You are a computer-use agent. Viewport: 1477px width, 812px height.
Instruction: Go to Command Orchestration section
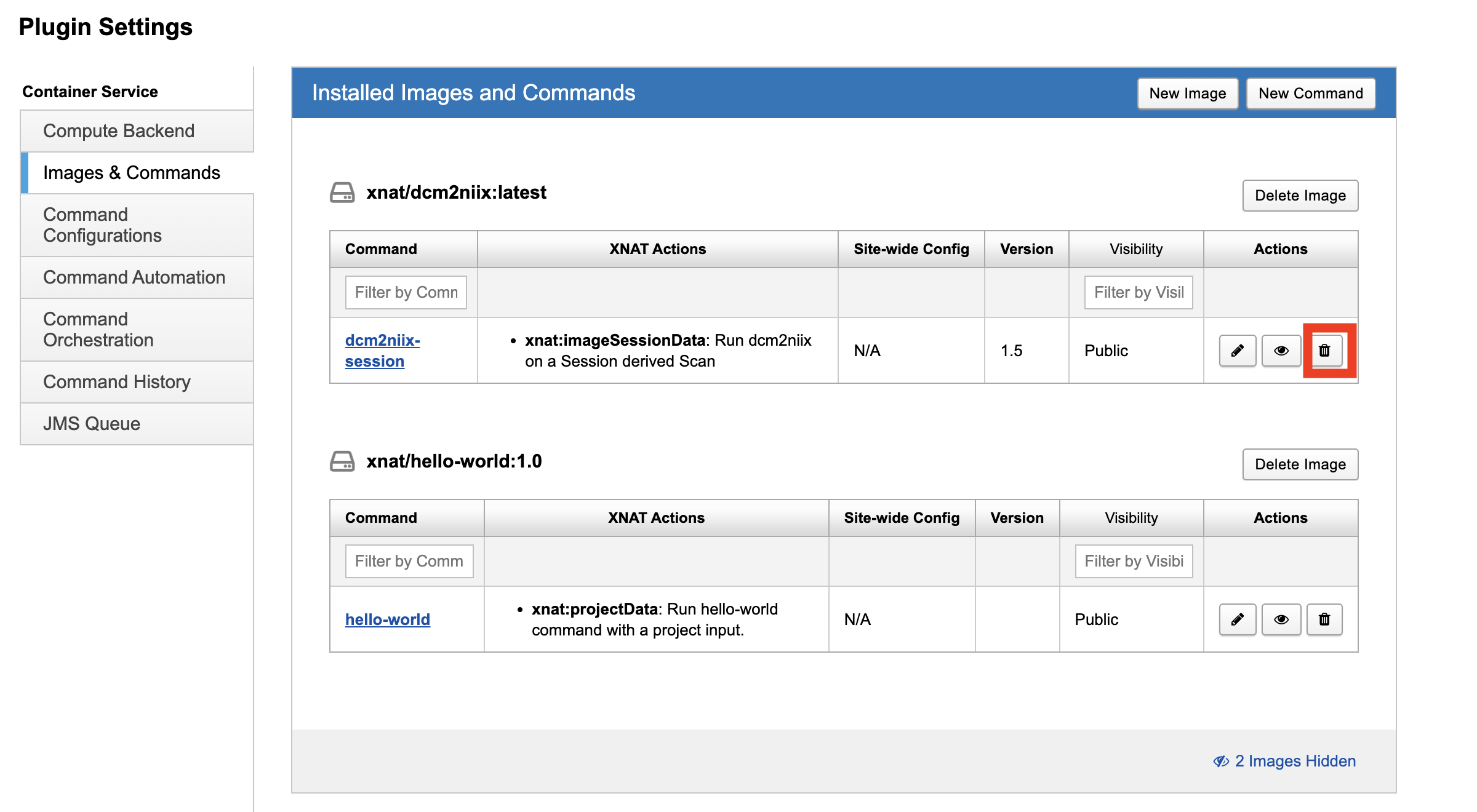[x=98, y=330]
